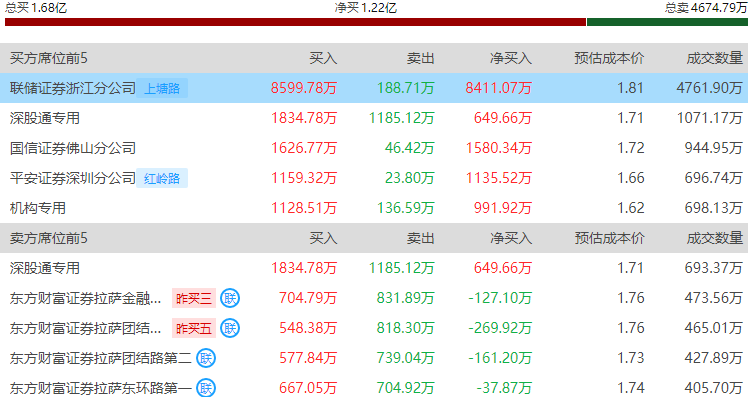Open 平安证券深圳分公司 seat entry
748x397 pixels.
click(374, 178)
